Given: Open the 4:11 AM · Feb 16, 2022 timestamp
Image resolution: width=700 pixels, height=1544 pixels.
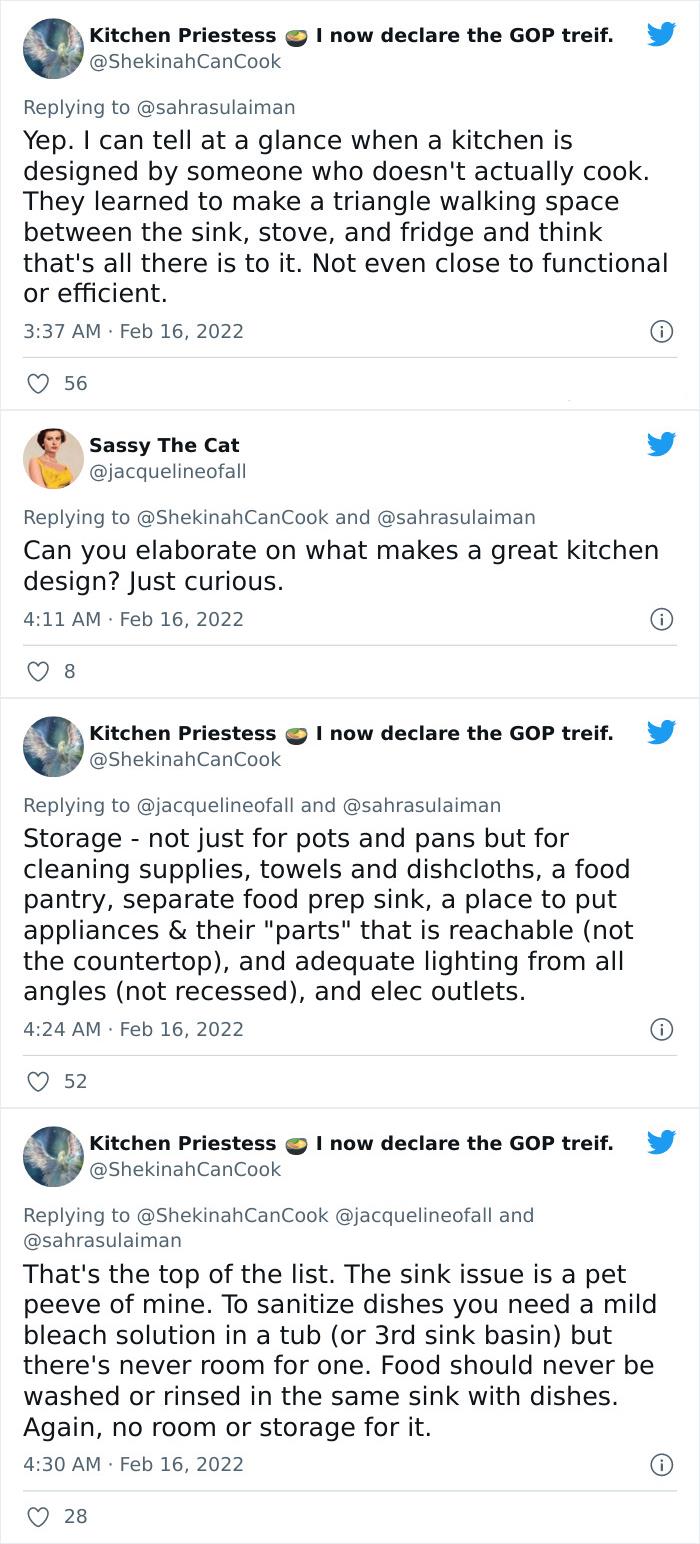Looking at the screenshot, I should [x=133, y=619].
